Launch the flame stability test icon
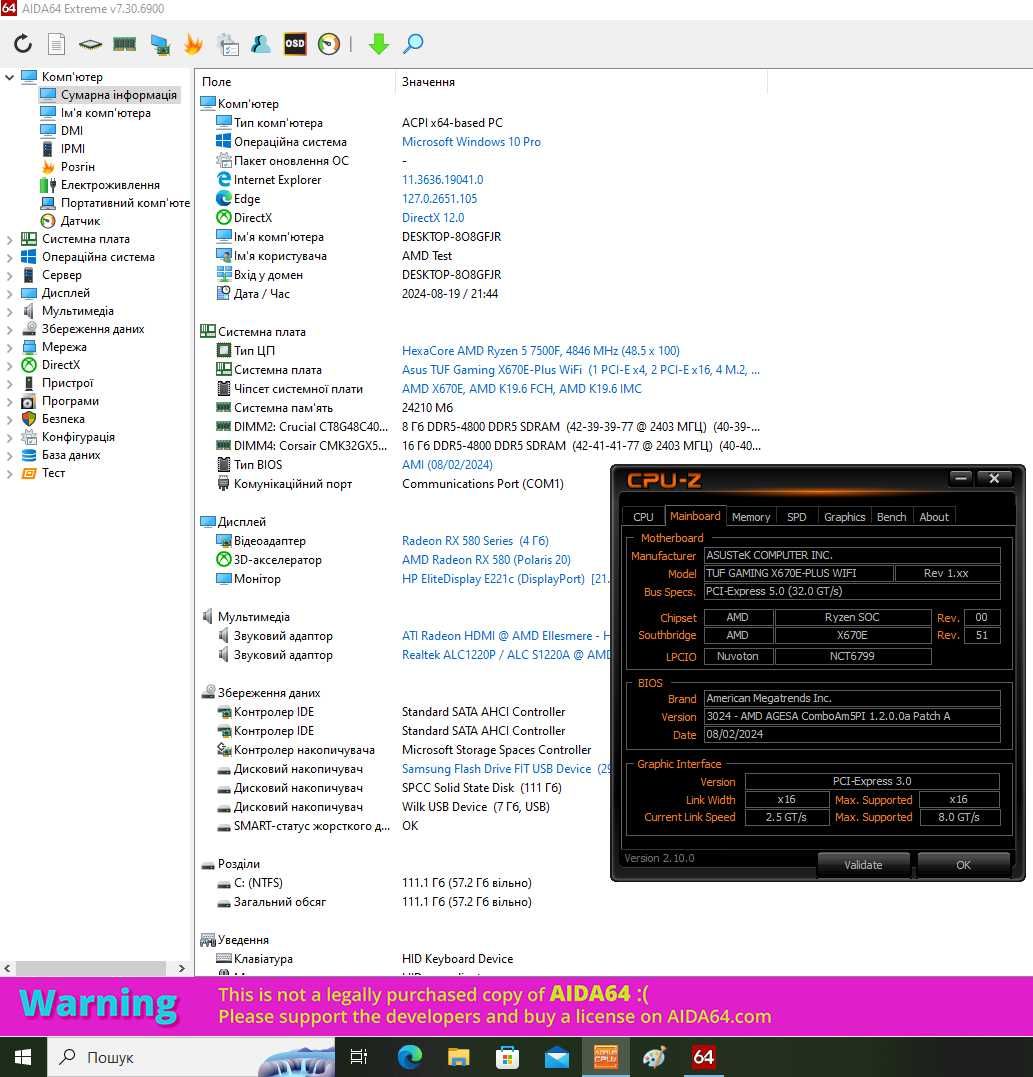Screen dimensions: 1033x1077 [x=194, y=44]
